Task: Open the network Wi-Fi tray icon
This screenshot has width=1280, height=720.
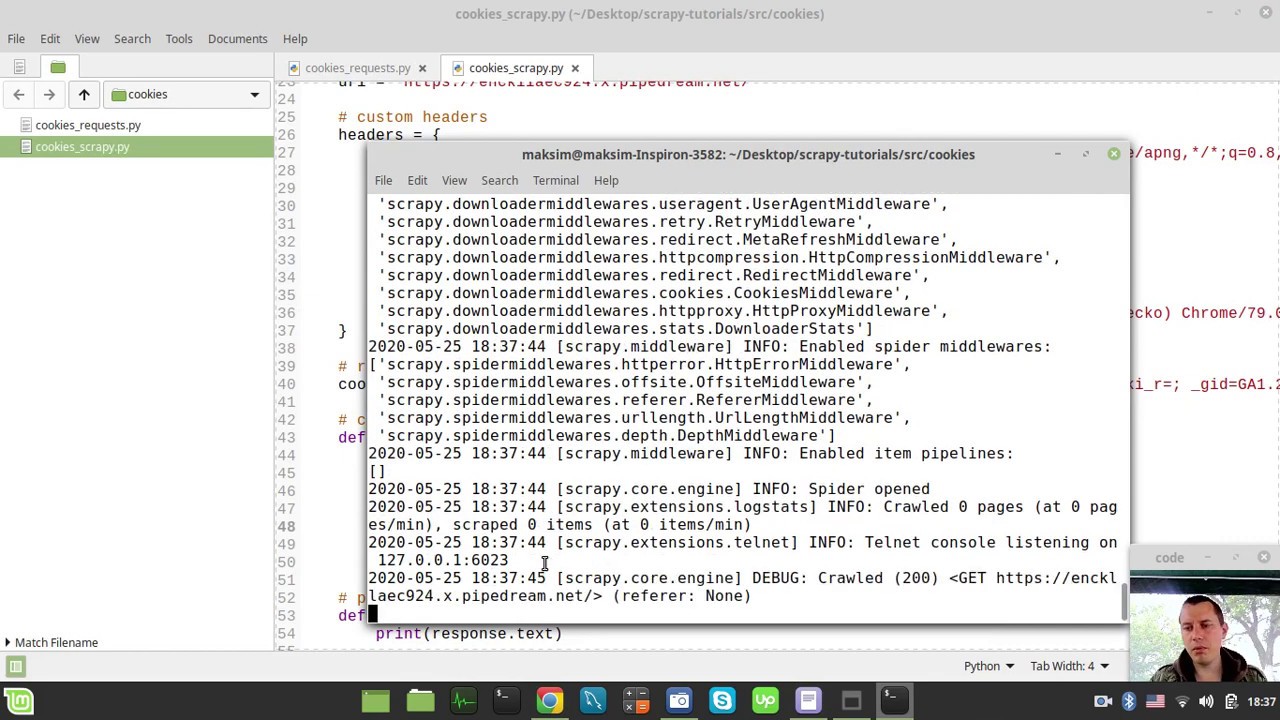Action: coord(1182,701)
